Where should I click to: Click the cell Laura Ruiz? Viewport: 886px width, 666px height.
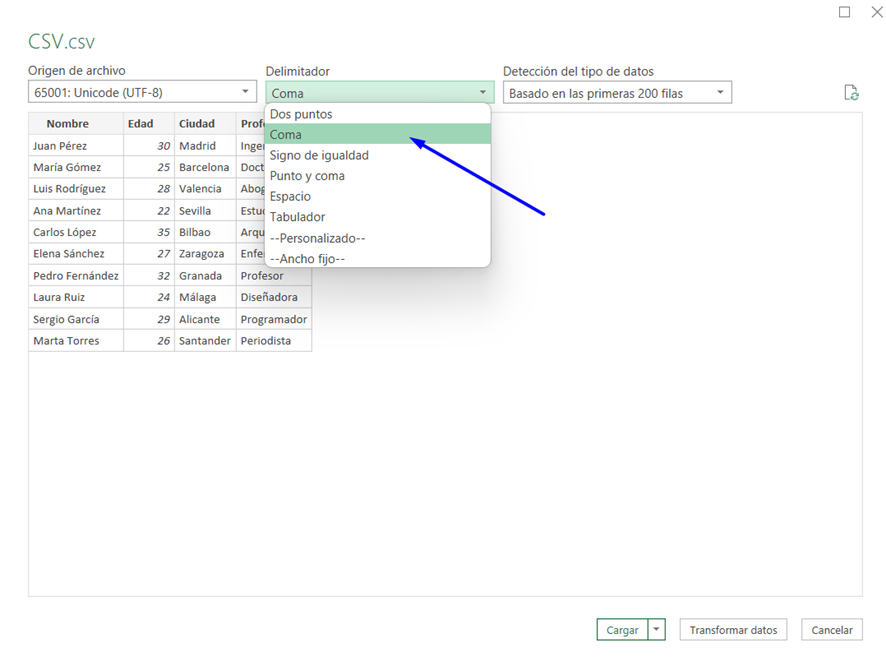[76, 297]
